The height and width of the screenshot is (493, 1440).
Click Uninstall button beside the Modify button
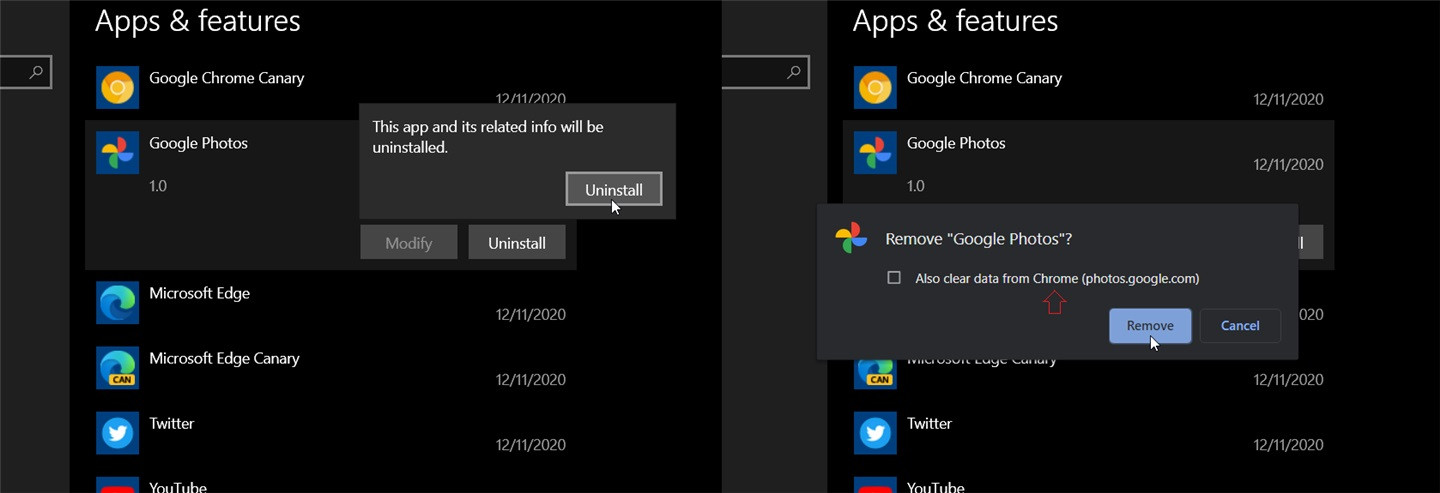516,242
